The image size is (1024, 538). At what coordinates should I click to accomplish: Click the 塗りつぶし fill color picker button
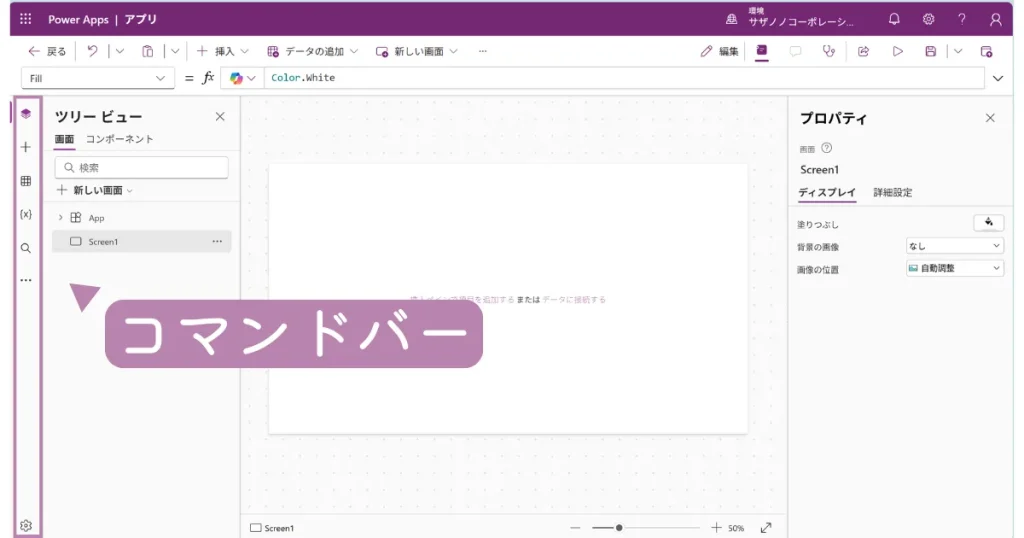988,222
